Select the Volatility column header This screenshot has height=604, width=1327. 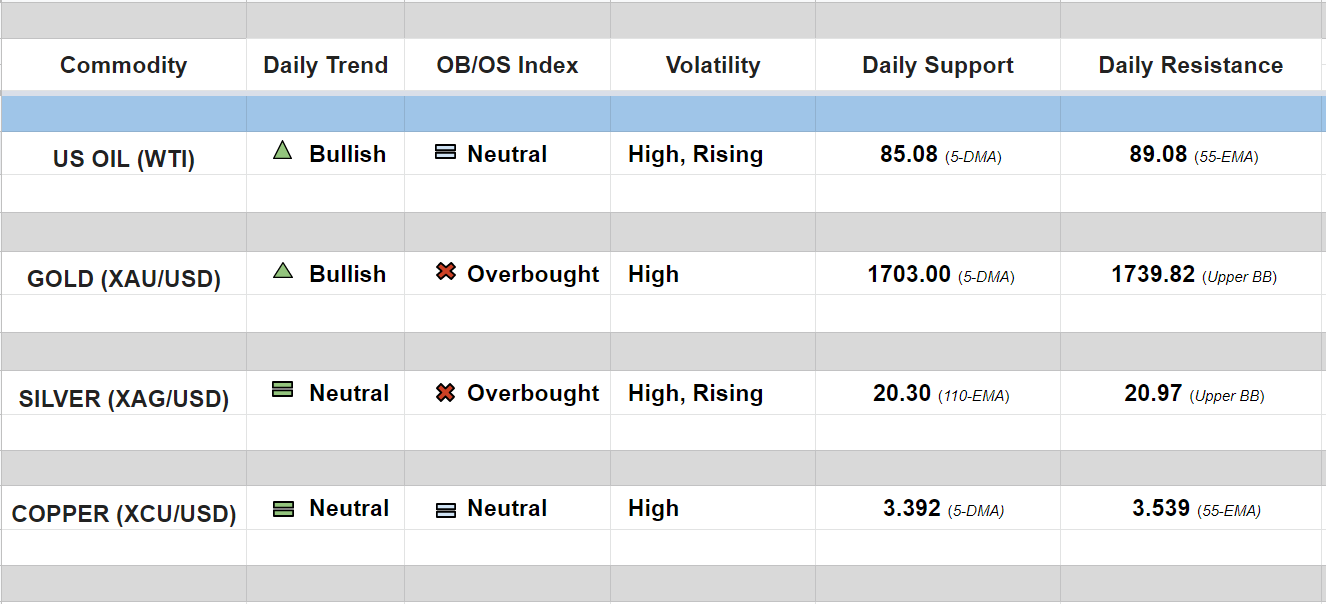click(x=713, y=66)
